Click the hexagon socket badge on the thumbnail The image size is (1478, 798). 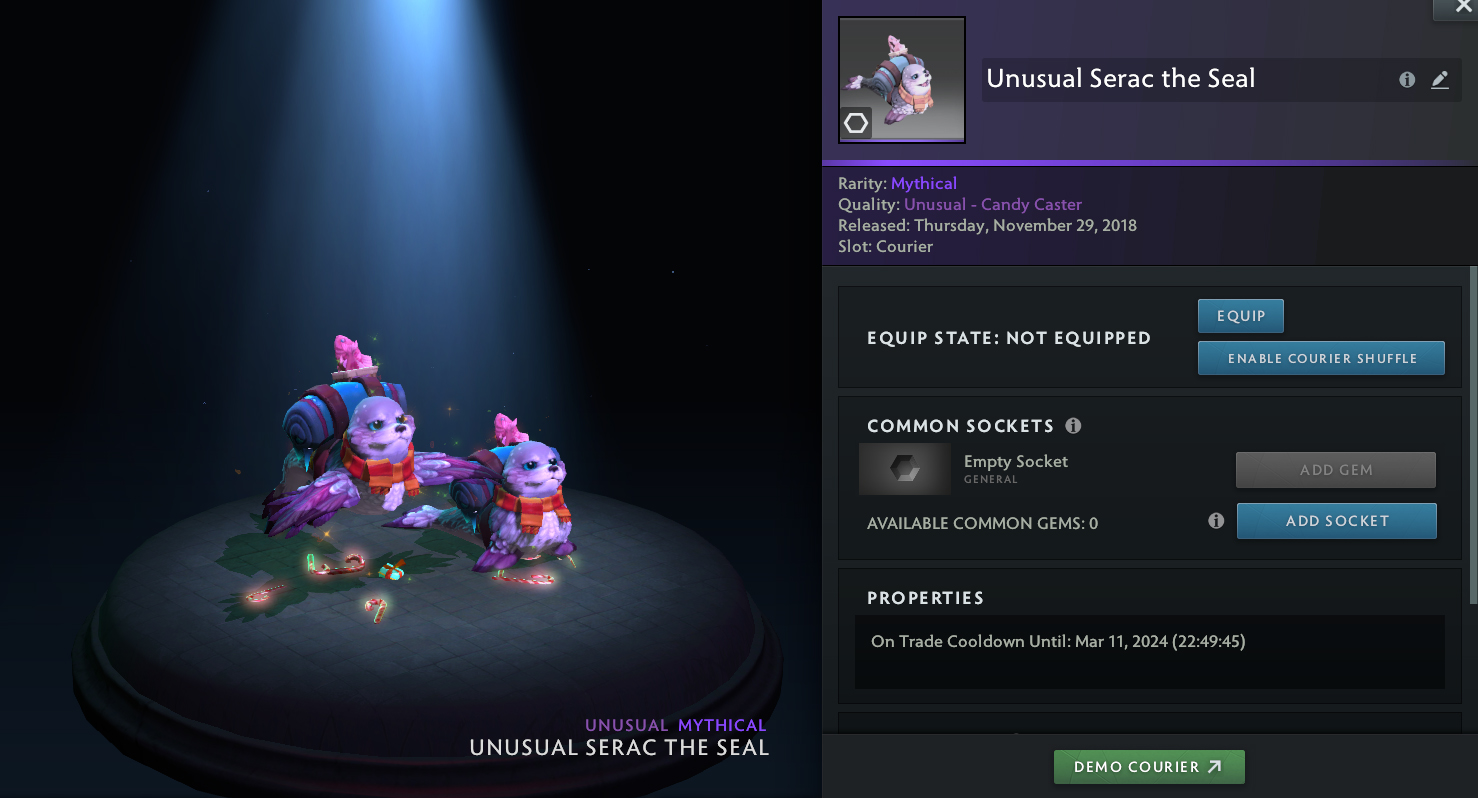tap(856, 123)
